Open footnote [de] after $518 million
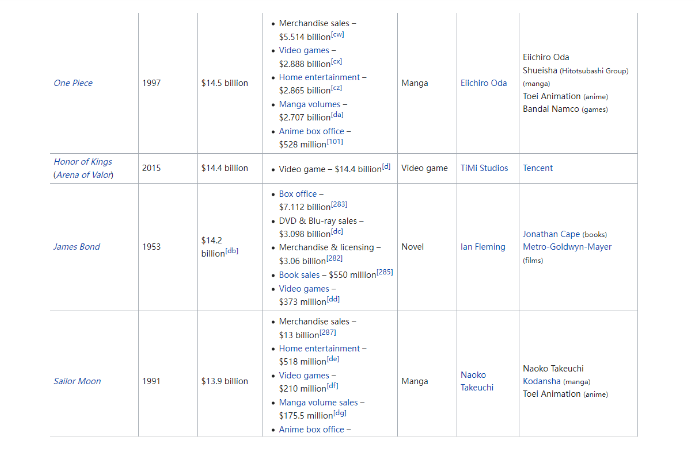Image resolution: width=695 pixels, height=449 pixels. pos(333,359)
